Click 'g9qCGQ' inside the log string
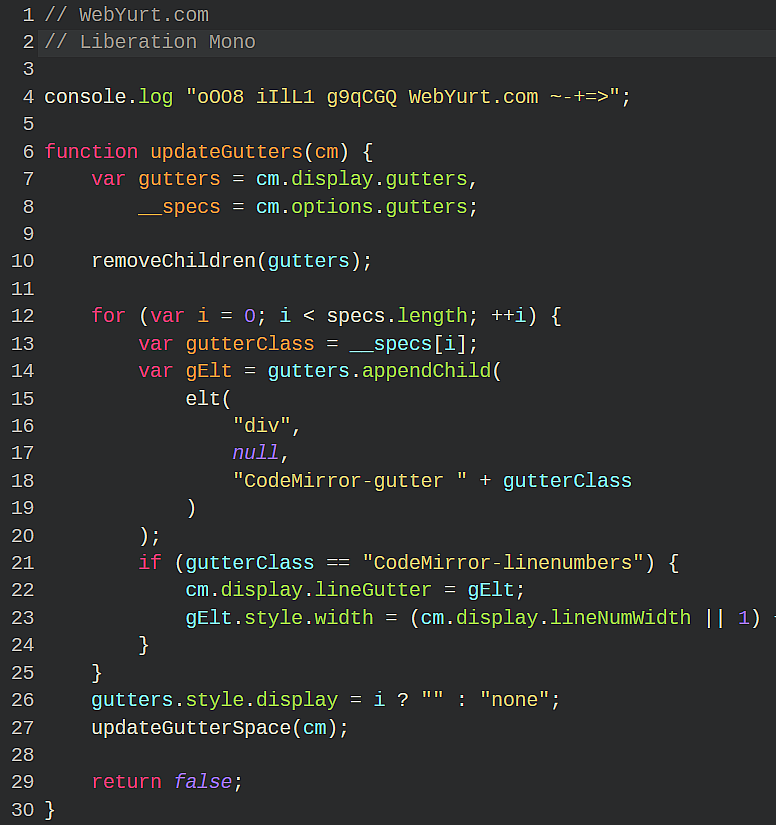 click(x=361, y=97)
